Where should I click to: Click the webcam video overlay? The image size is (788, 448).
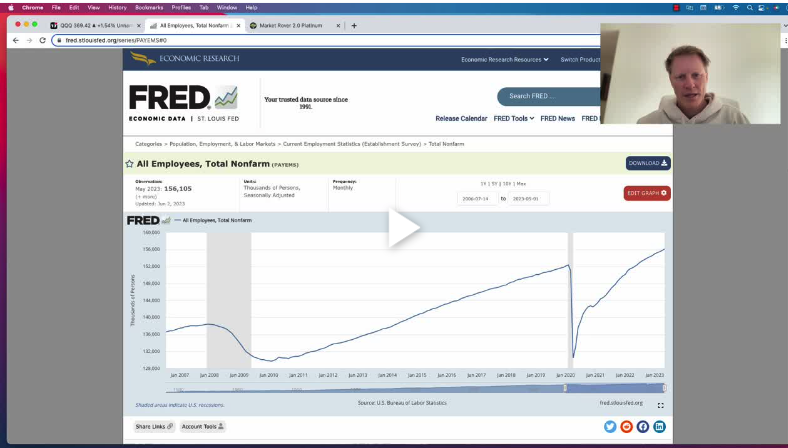691,73
